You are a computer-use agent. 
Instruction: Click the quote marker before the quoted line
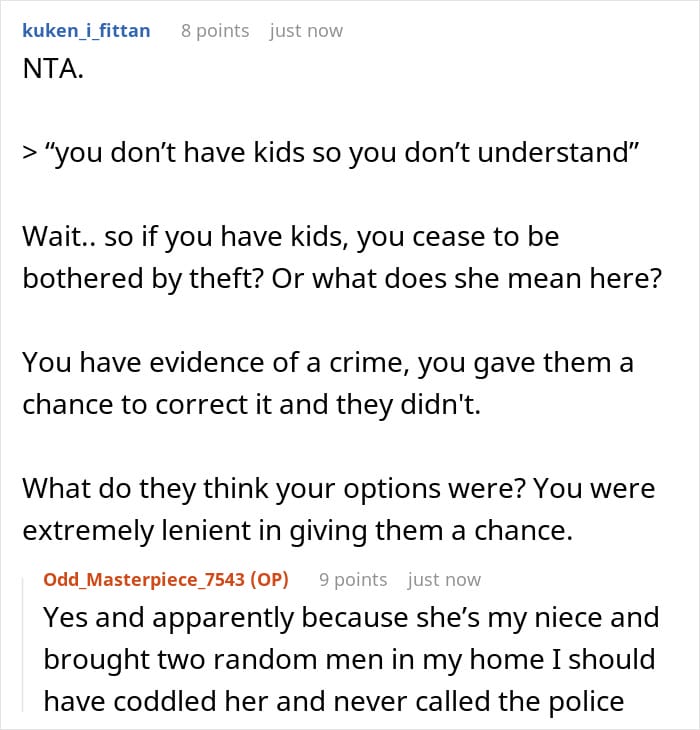pyautogui.click(x=29, y=153)
